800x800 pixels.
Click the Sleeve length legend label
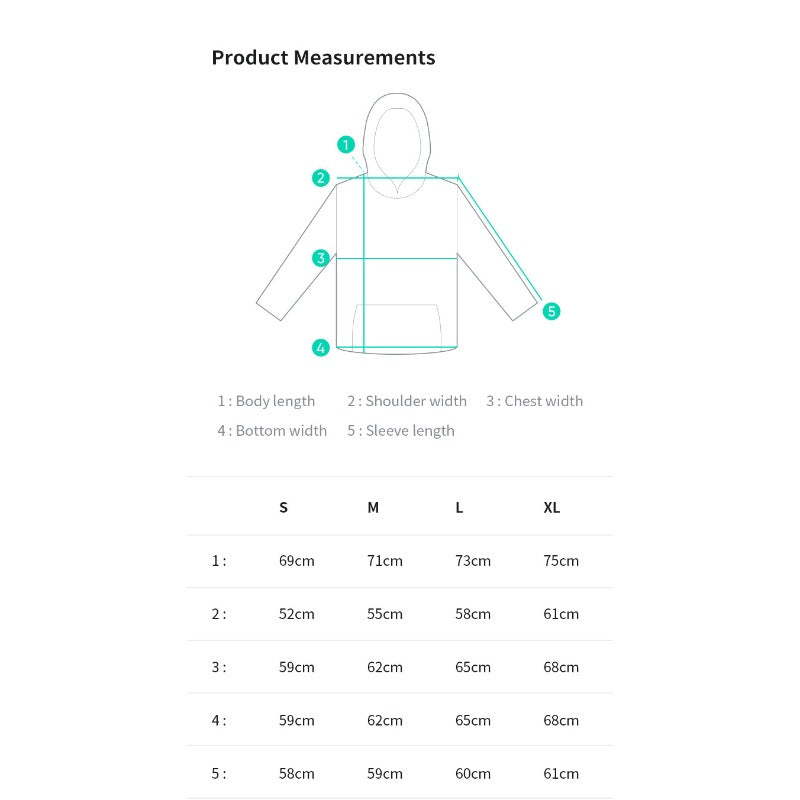click(x=401, y=431)
